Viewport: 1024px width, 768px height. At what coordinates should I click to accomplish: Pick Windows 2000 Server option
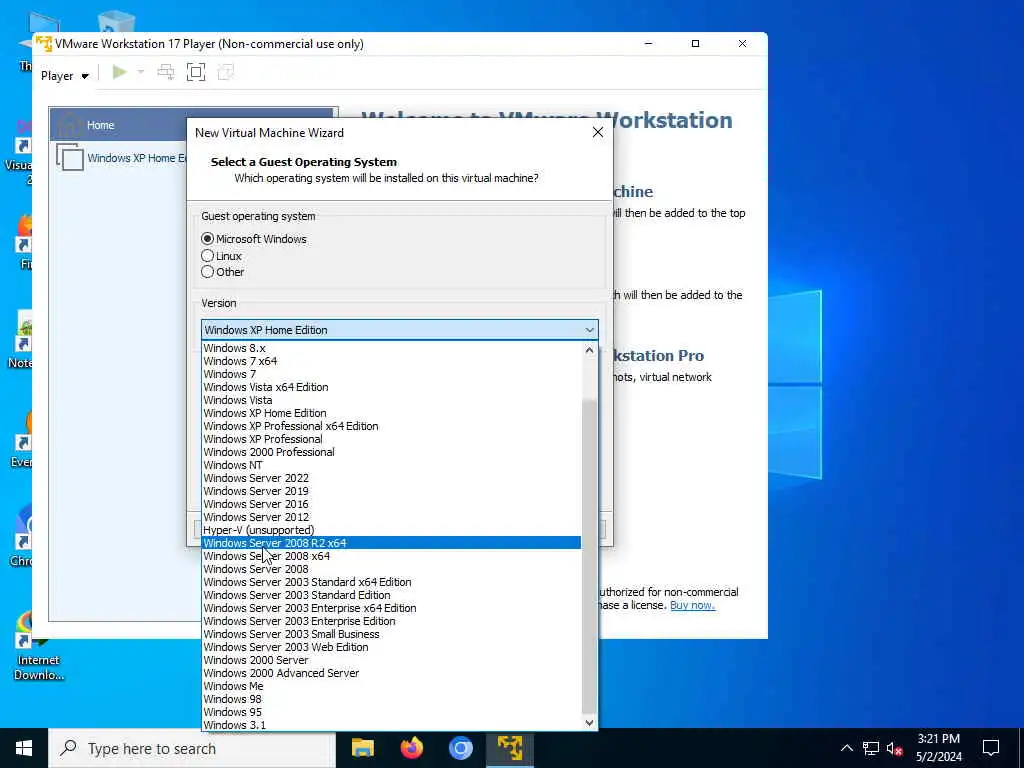pyautogui.click(x=391, y=660)
